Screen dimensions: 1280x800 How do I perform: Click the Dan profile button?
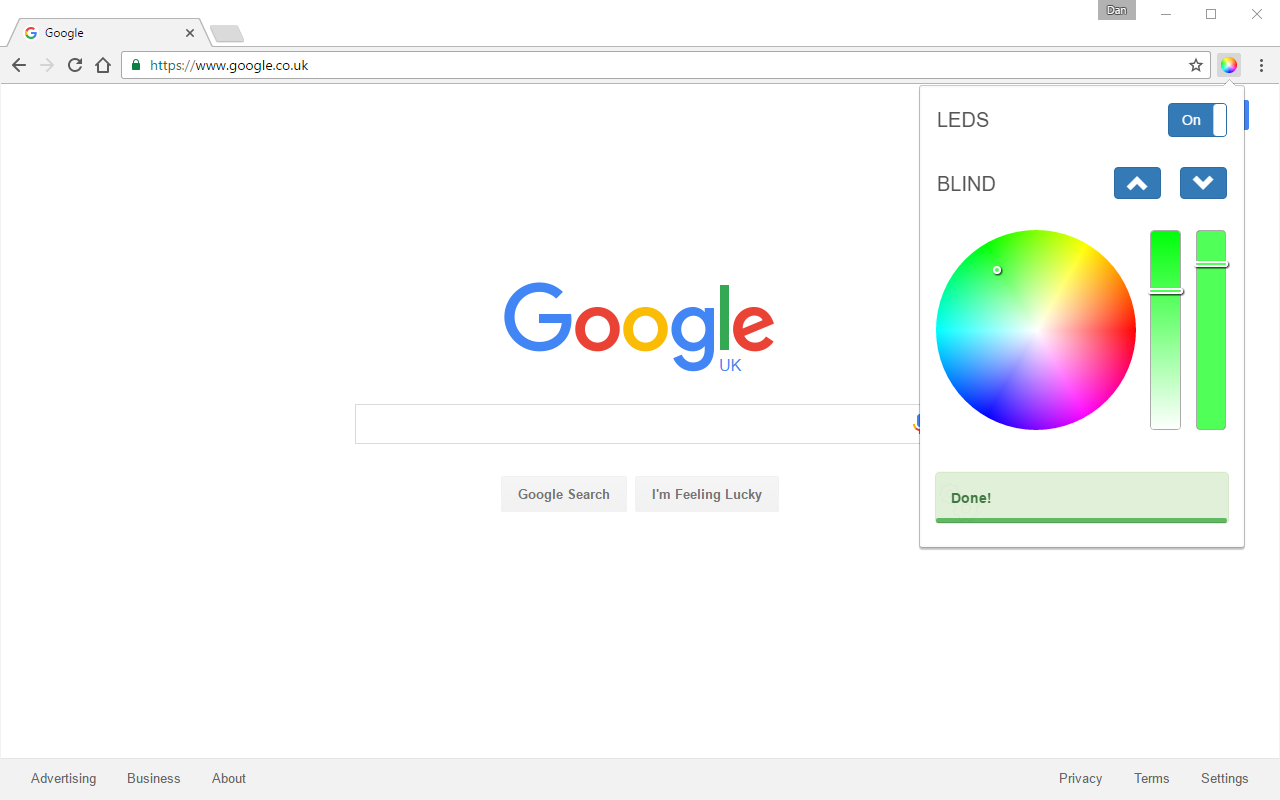[x=1117, y=10]
